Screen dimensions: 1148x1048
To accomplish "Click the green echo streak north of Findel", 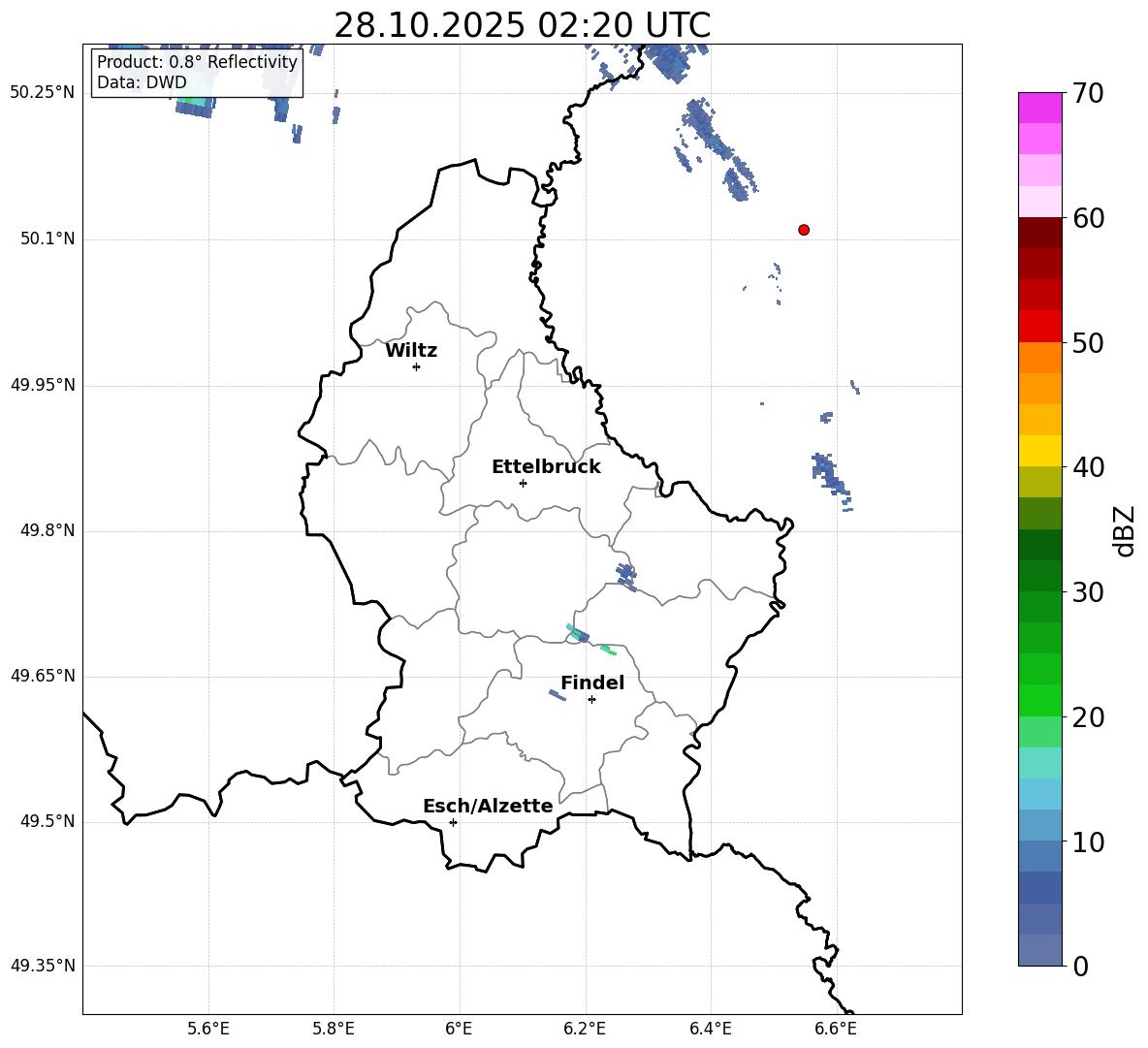I will coord(608,650).
